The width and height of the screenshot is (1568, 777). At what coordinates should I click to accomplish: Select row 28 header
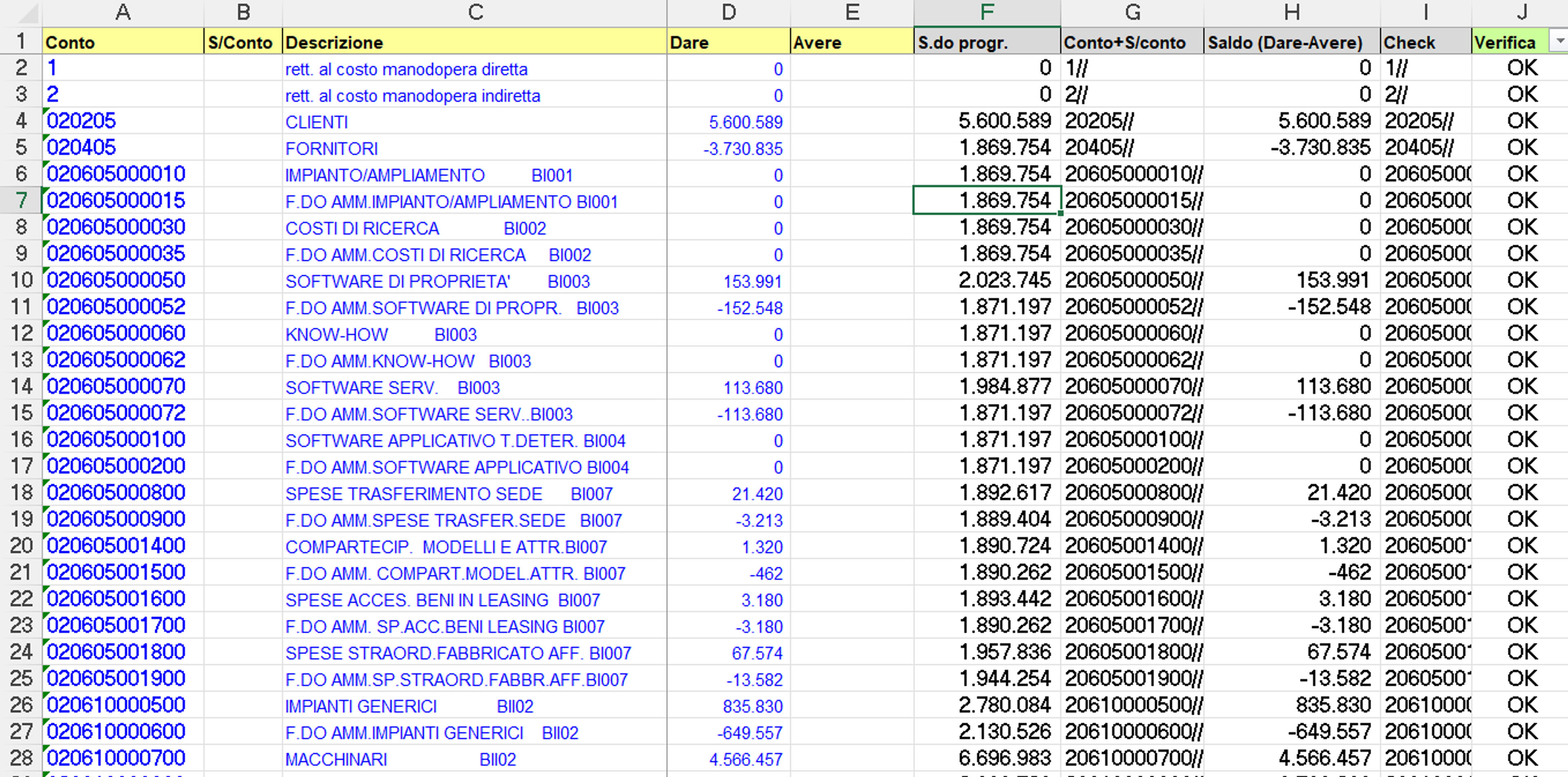(x=21, y=758)
